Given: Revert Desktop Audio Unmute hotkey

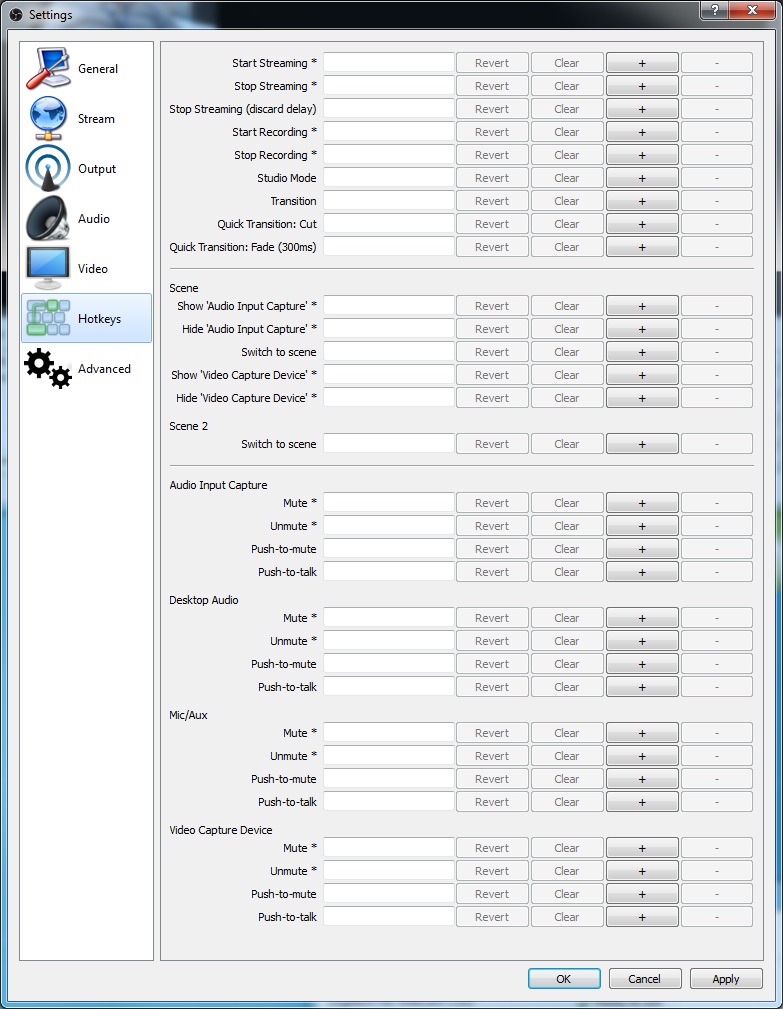Looking at the screenshot, I should click(492, 641).
